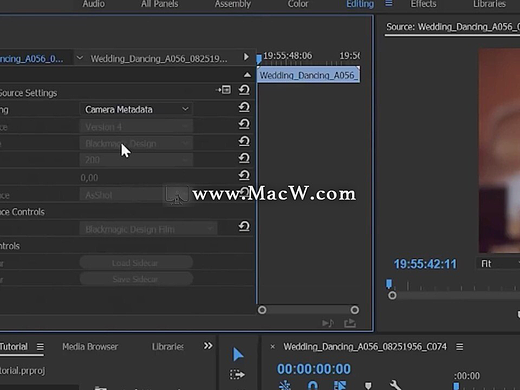Open the Blackmagic Design gamut dropdown
Viewport: 520px width, 390px height.
pyautogui.click(x=136, y=144)
